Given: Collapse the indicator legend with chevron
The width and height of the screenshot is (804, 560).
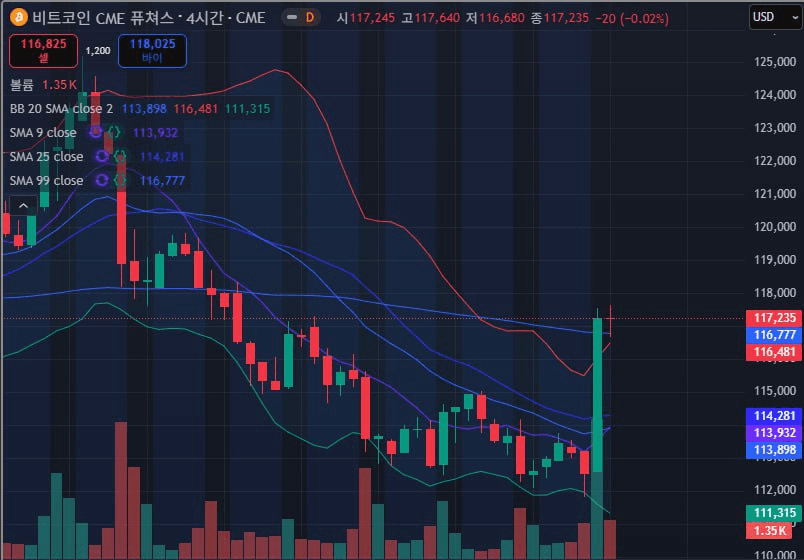Looking at the screenshot, I should [x=23, y=206].
